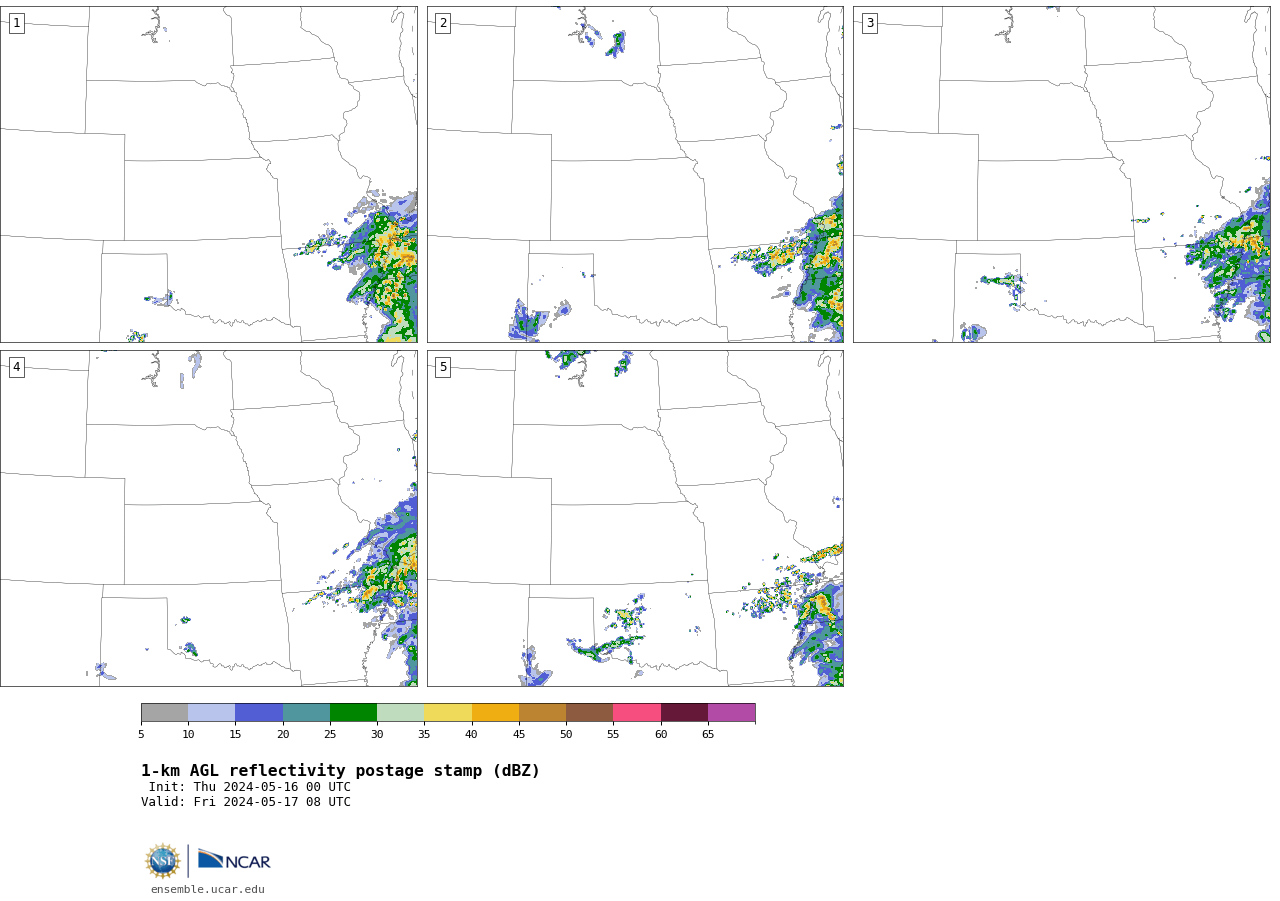The image size is (1280, 901).
Task: Click the NSF logo icon
Action: (163, 861)
